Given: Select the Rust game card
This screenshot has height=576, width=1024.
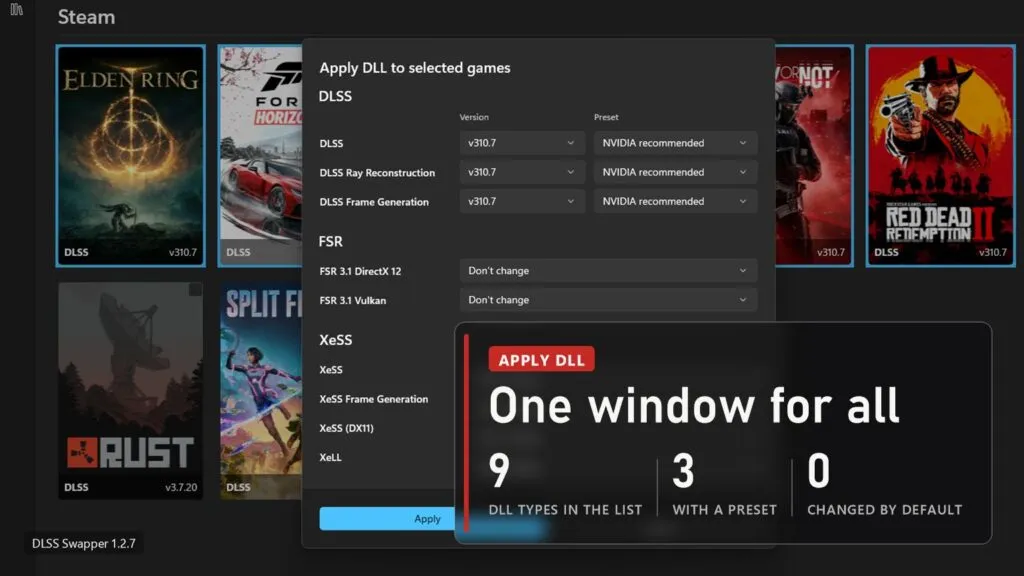Looking at the screenshot, I should [131, 391].
